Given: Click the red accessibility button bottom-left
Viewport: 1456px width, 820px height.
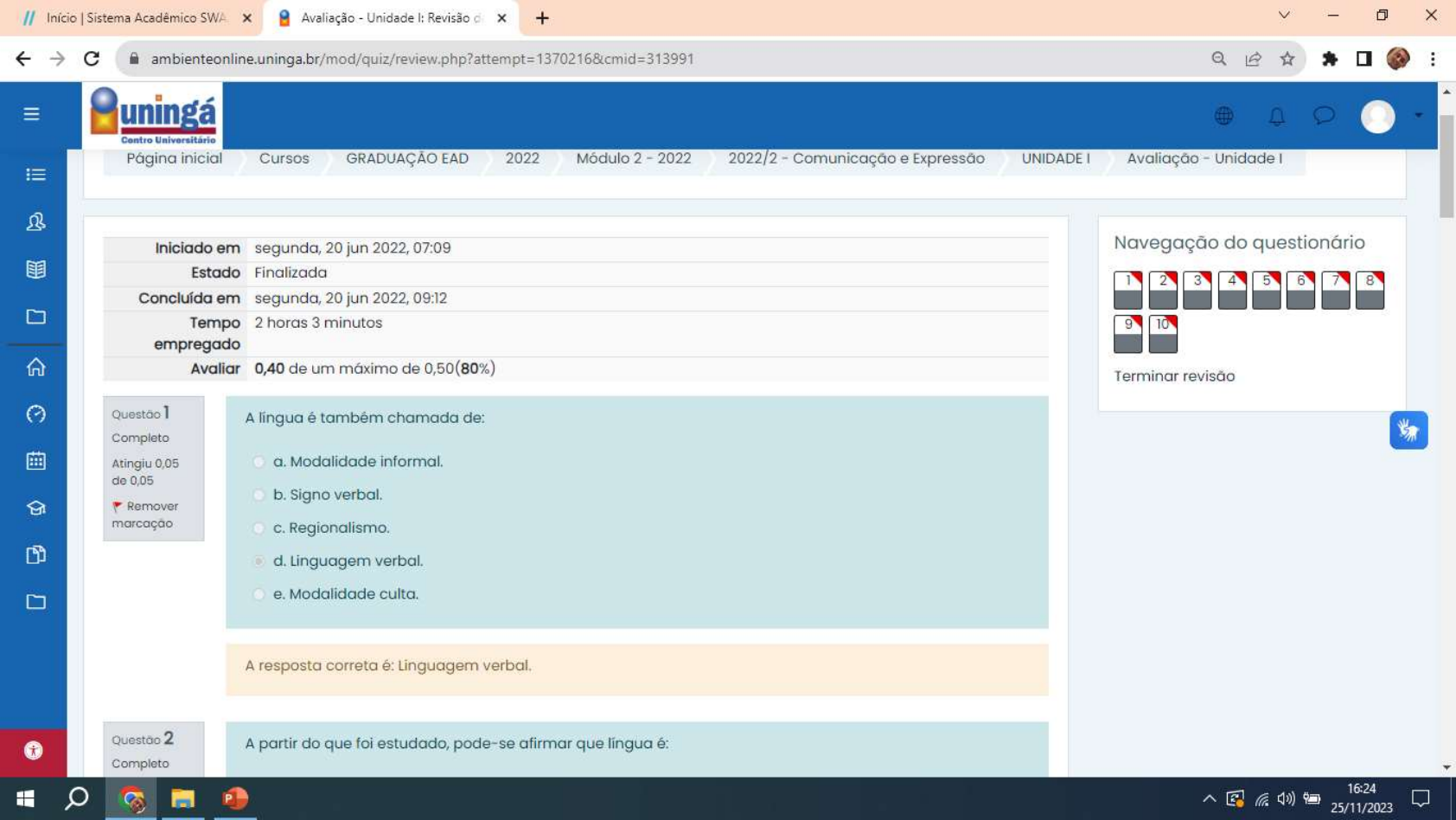Looking at the screenshot, I should [x=33, y=750].
